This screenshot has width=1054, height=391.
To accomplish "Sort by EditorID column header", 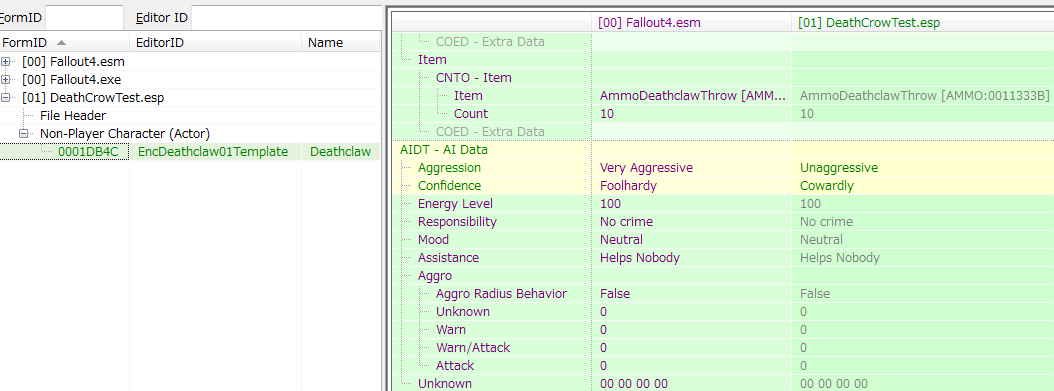I will tap(215, 42).
